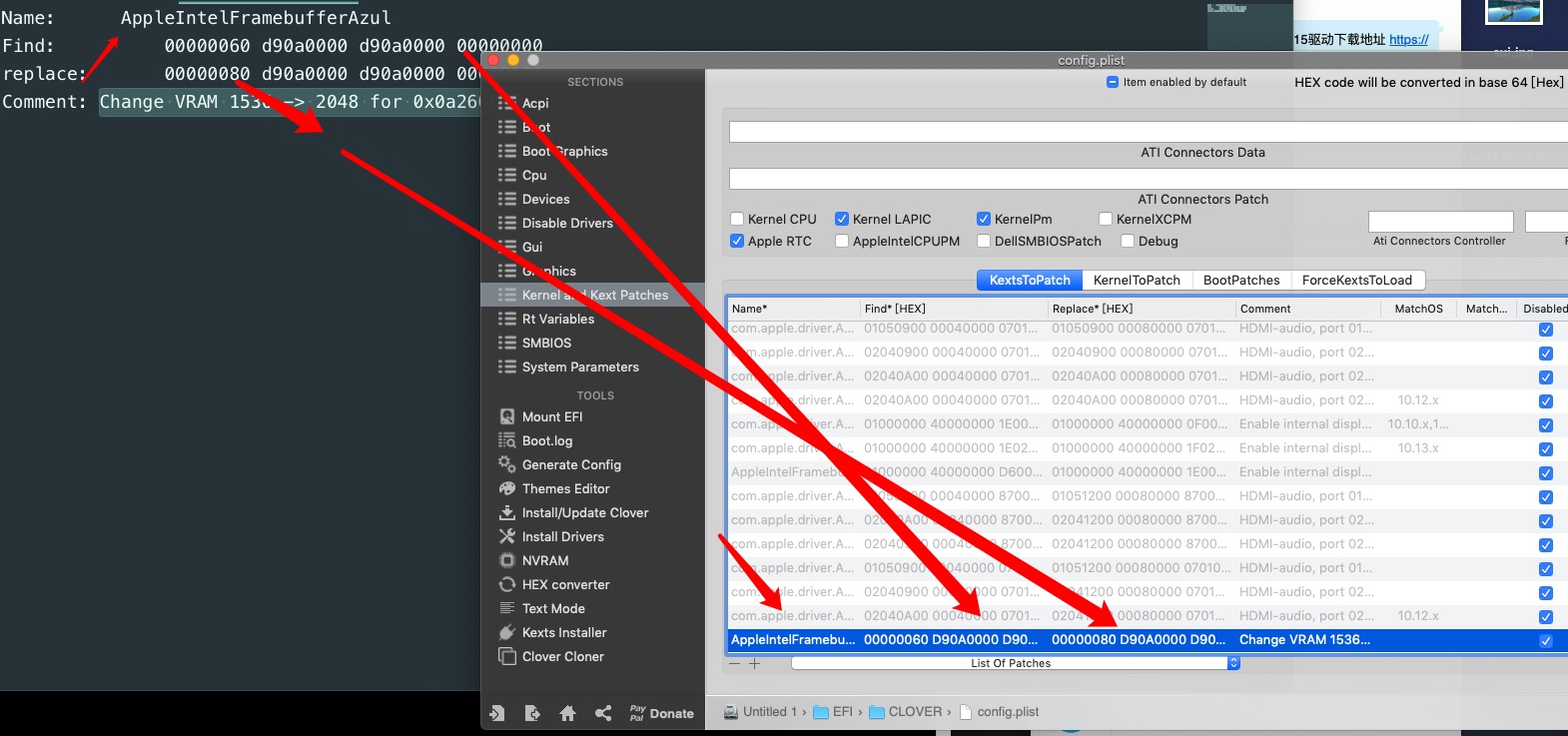This screenshot has height=736, width=1568.
Task: Click the Replace* [HEX] column header
Action: tap(1142, 309)
